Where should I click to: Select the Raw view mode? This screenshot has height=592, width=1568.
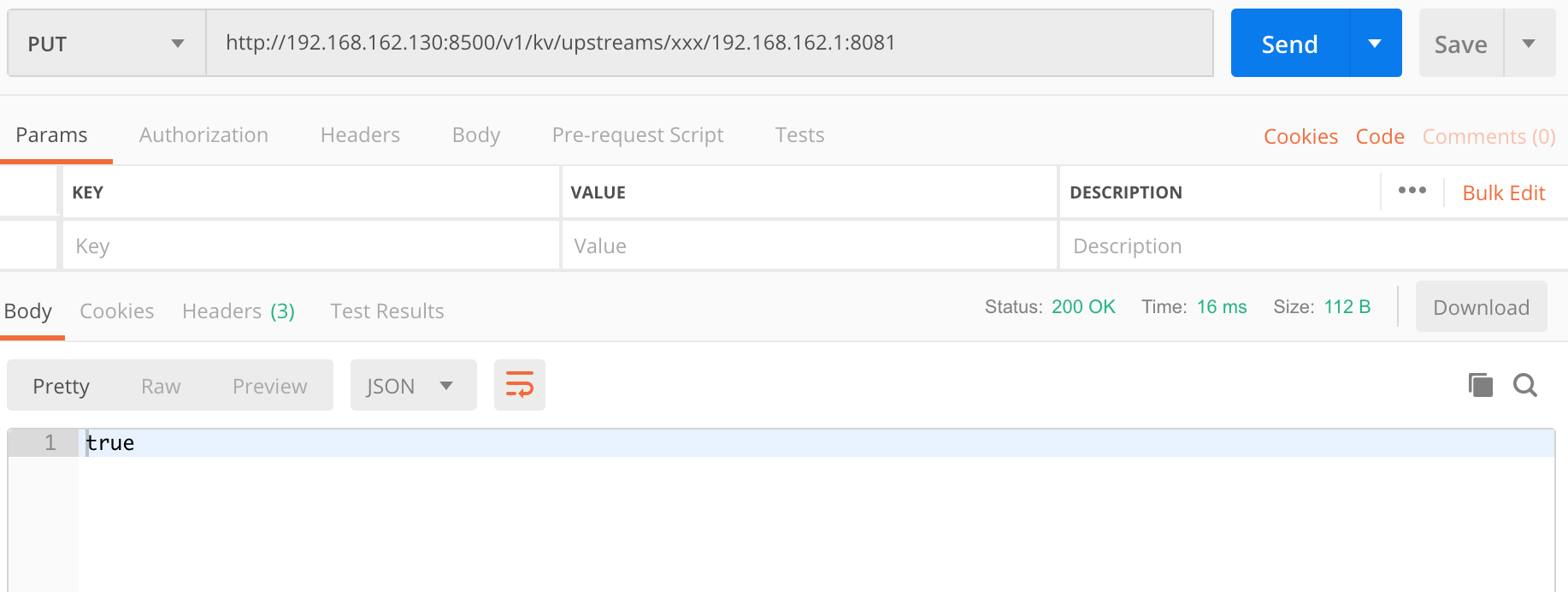161,386
